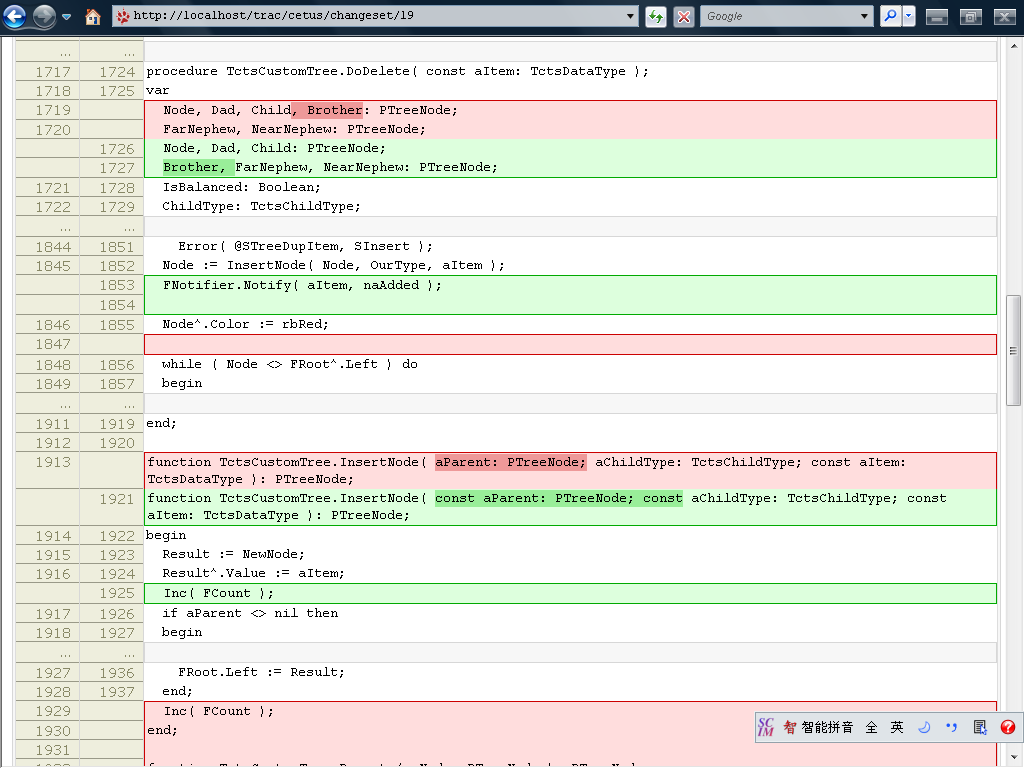Click removed line 'FarNephew, NearNephew: PTreeNode;'
The height and width of the screenshot is (768, 1024).
[294, 129]
